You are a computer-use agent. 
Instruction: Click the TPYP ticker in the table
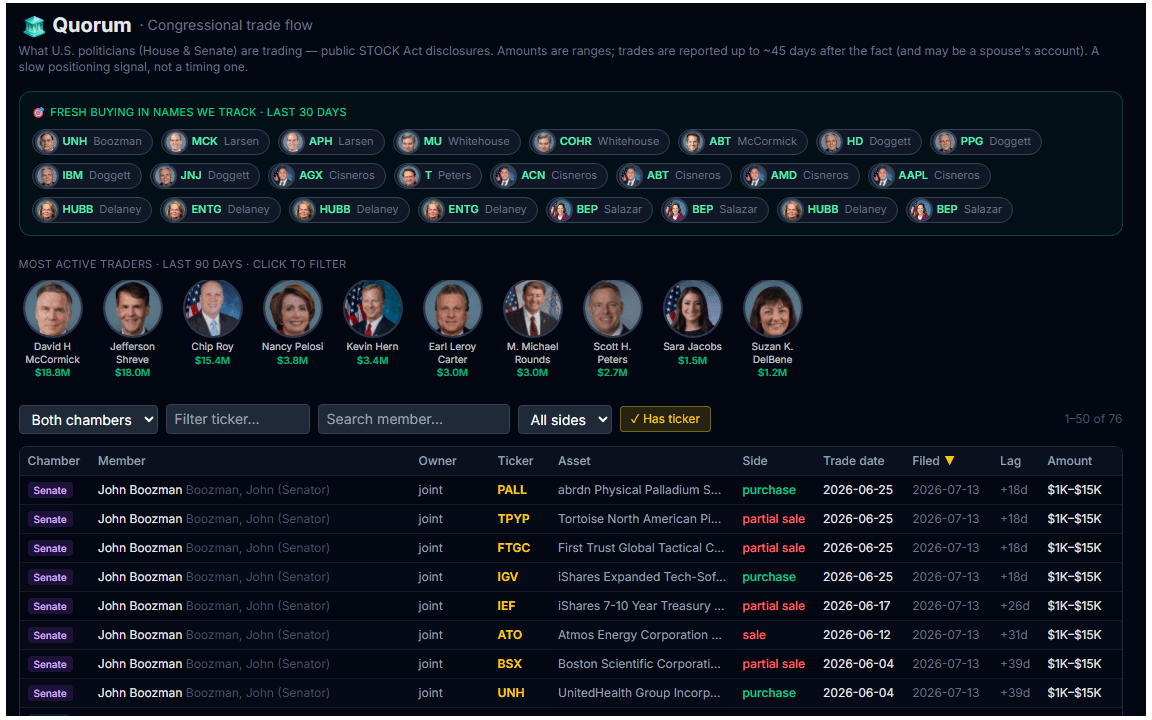pyautogui.click(x=514, y=519)
